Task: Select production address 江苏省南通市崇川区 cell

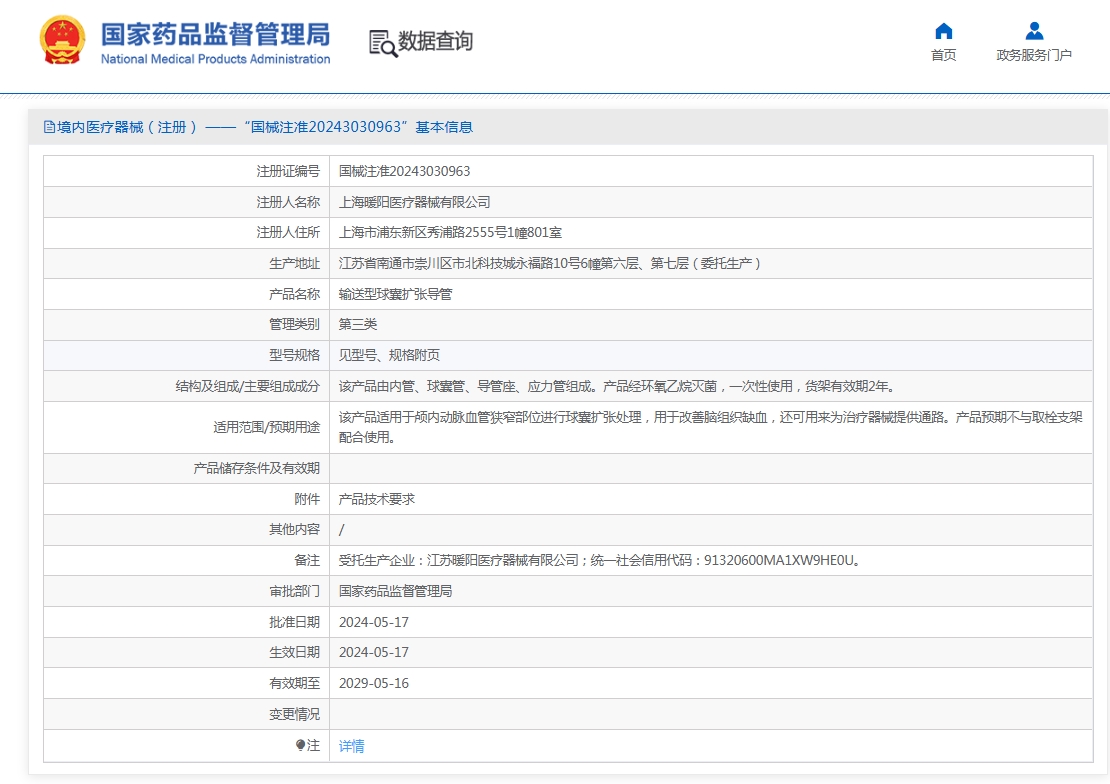Action: [549, 263]
